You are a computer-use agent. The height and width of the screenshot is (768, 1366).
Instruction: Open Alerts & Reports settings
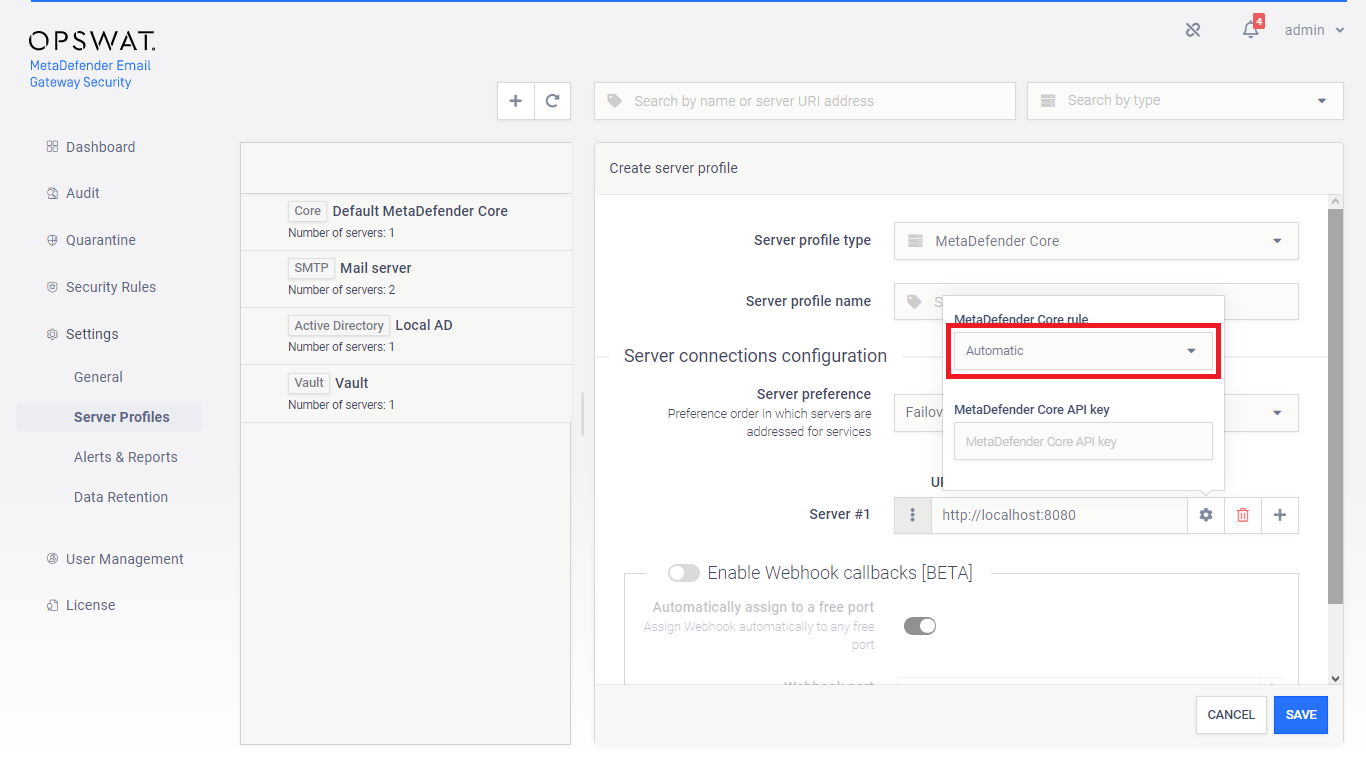[125, 457]
